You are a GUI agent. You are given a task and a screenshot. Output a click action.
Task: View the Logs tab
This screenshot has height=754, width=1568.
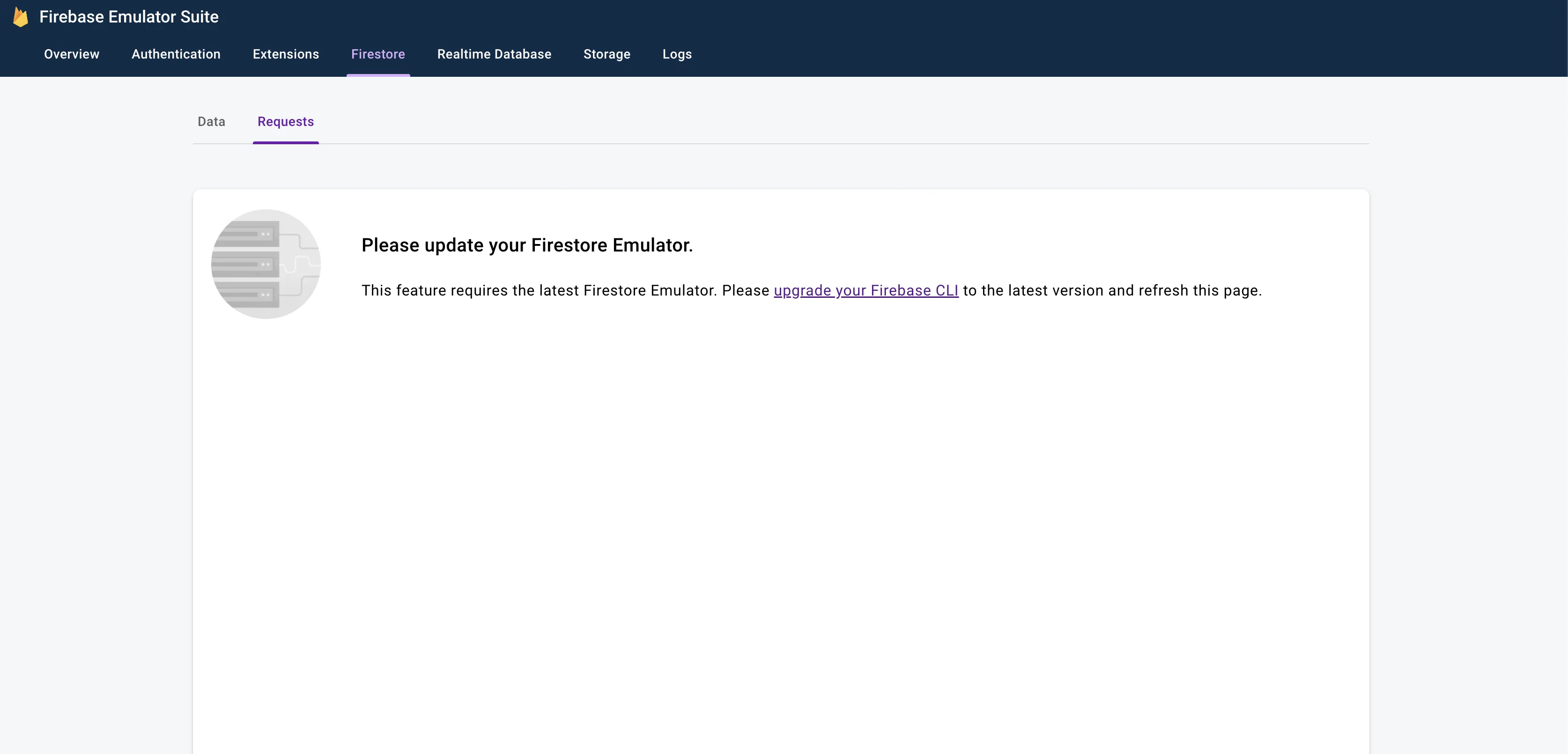pos(677,54)
